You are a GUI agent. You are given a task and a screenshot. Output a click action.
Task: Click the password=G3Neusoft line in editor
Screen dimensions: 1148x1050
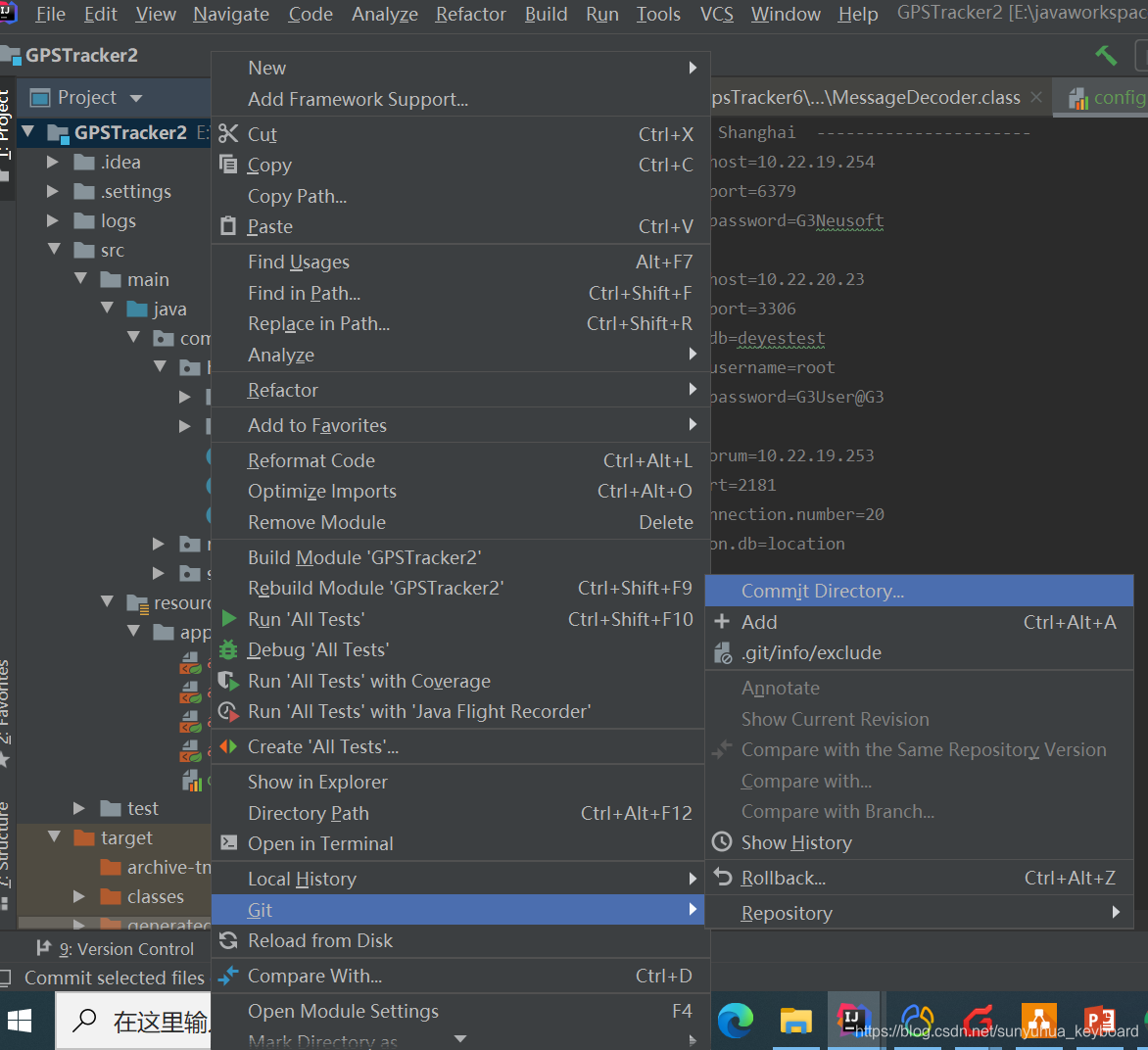click(x=797, y=220)
